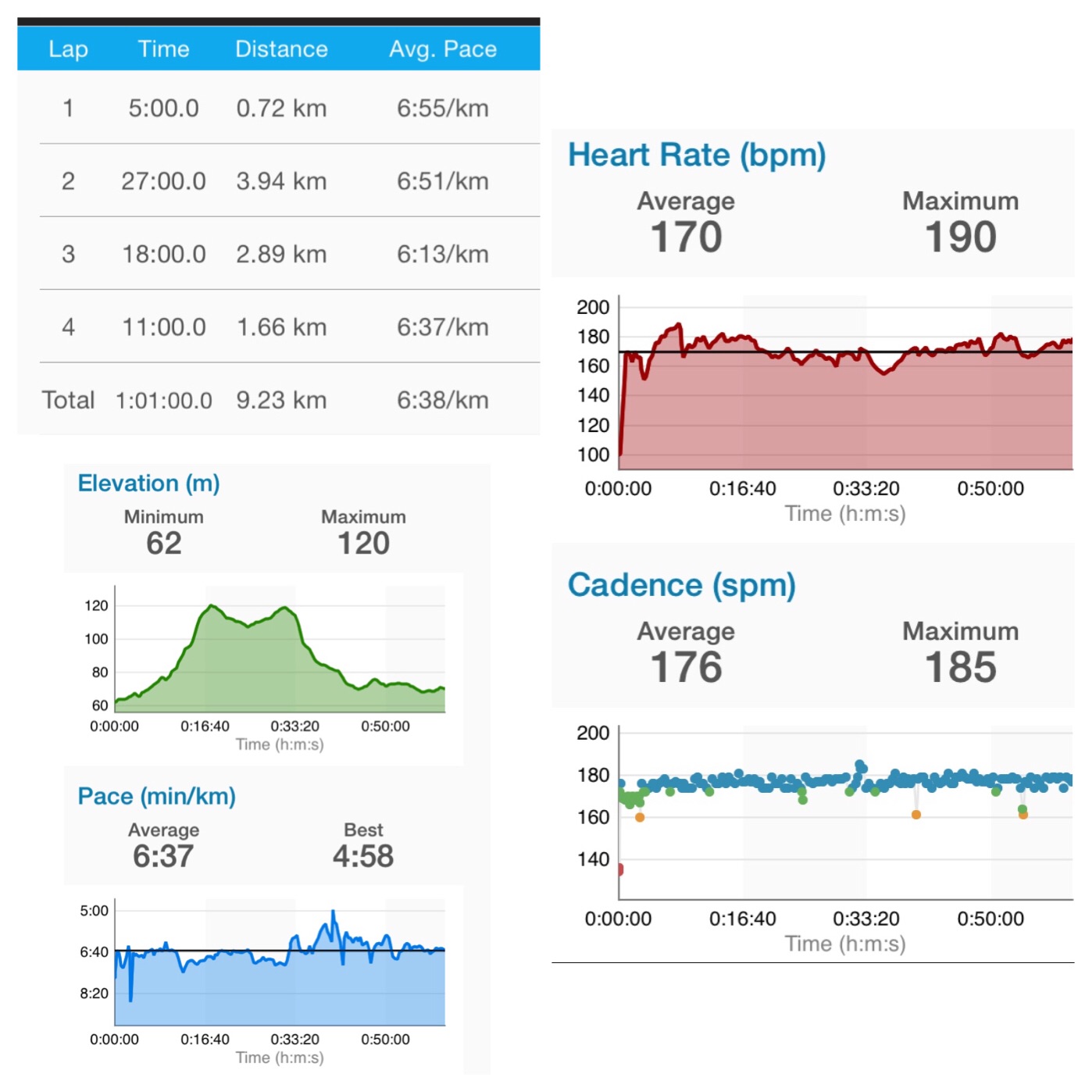Viewport: 1092px width, 1092px height.
Task: Click lap 2 time 27:00.0
Action: 163,181
